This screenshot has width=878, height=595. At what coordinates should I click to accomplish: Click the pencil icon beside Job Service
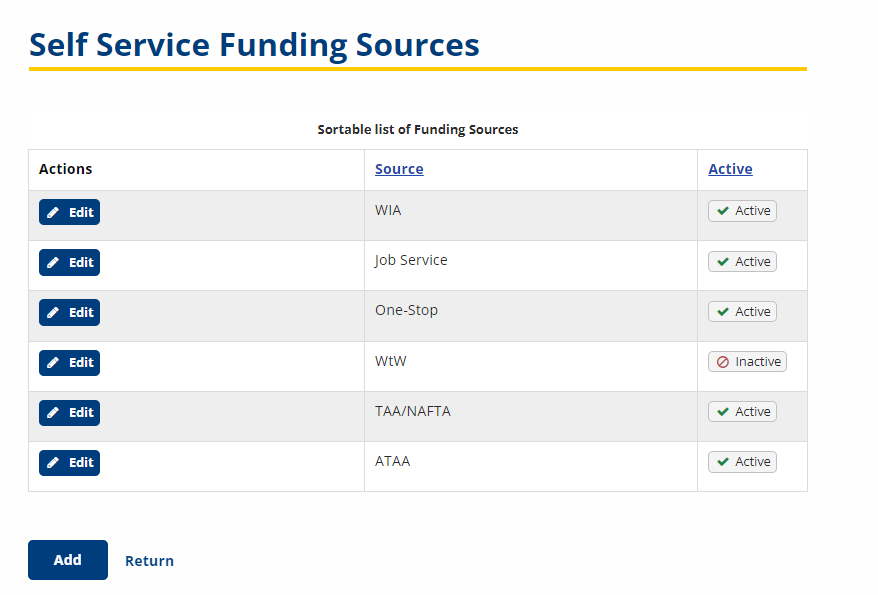[x=53, y=263]
